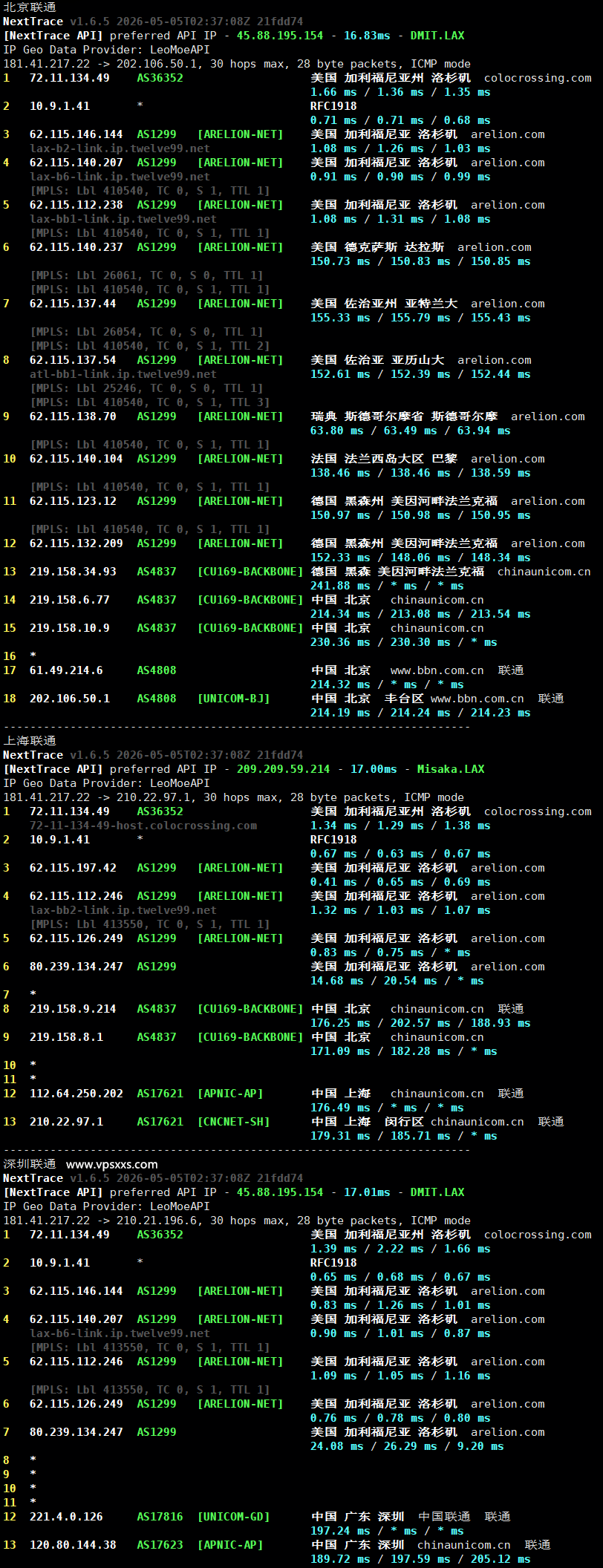Click the '深圳联通' section heading
The height and width of the screenshot is (1568, 603).
click(30, 1163)
